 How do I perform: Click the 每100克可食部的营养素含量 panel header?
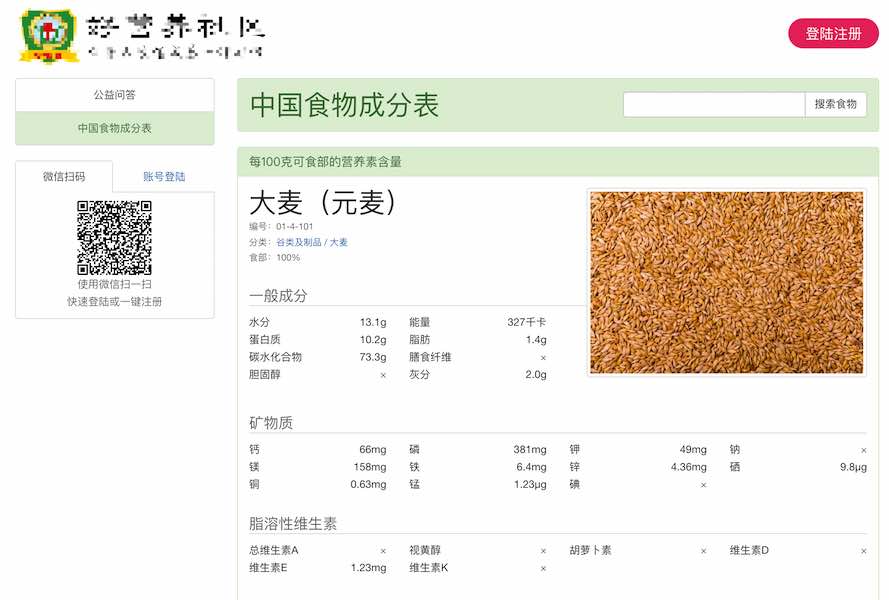click(x=325, y=162)
